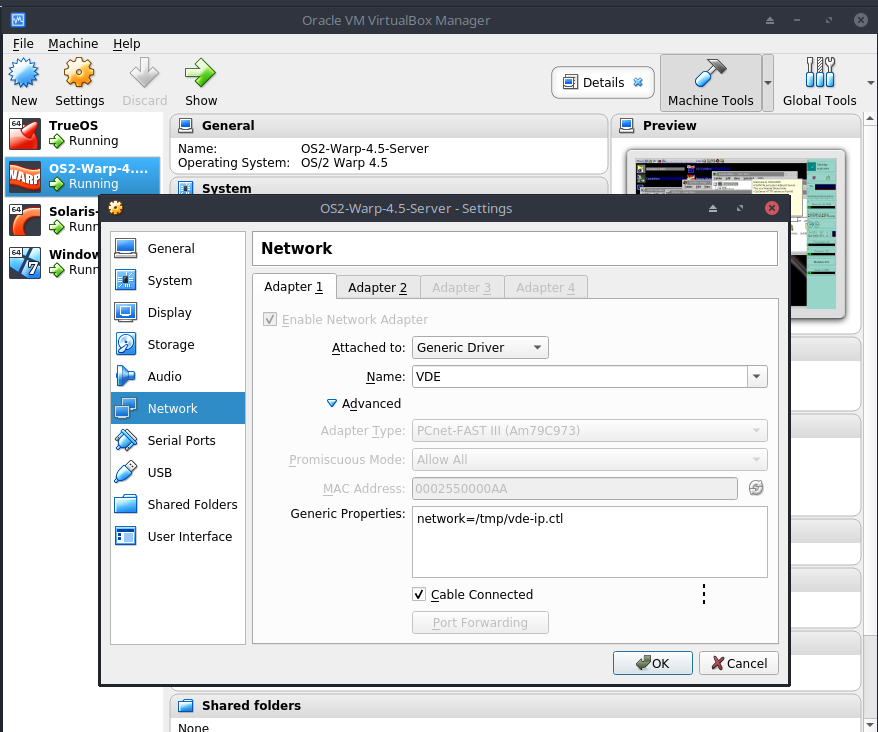
Task: Click the adapter Name VDE field
Action: [x=580, y=376]
